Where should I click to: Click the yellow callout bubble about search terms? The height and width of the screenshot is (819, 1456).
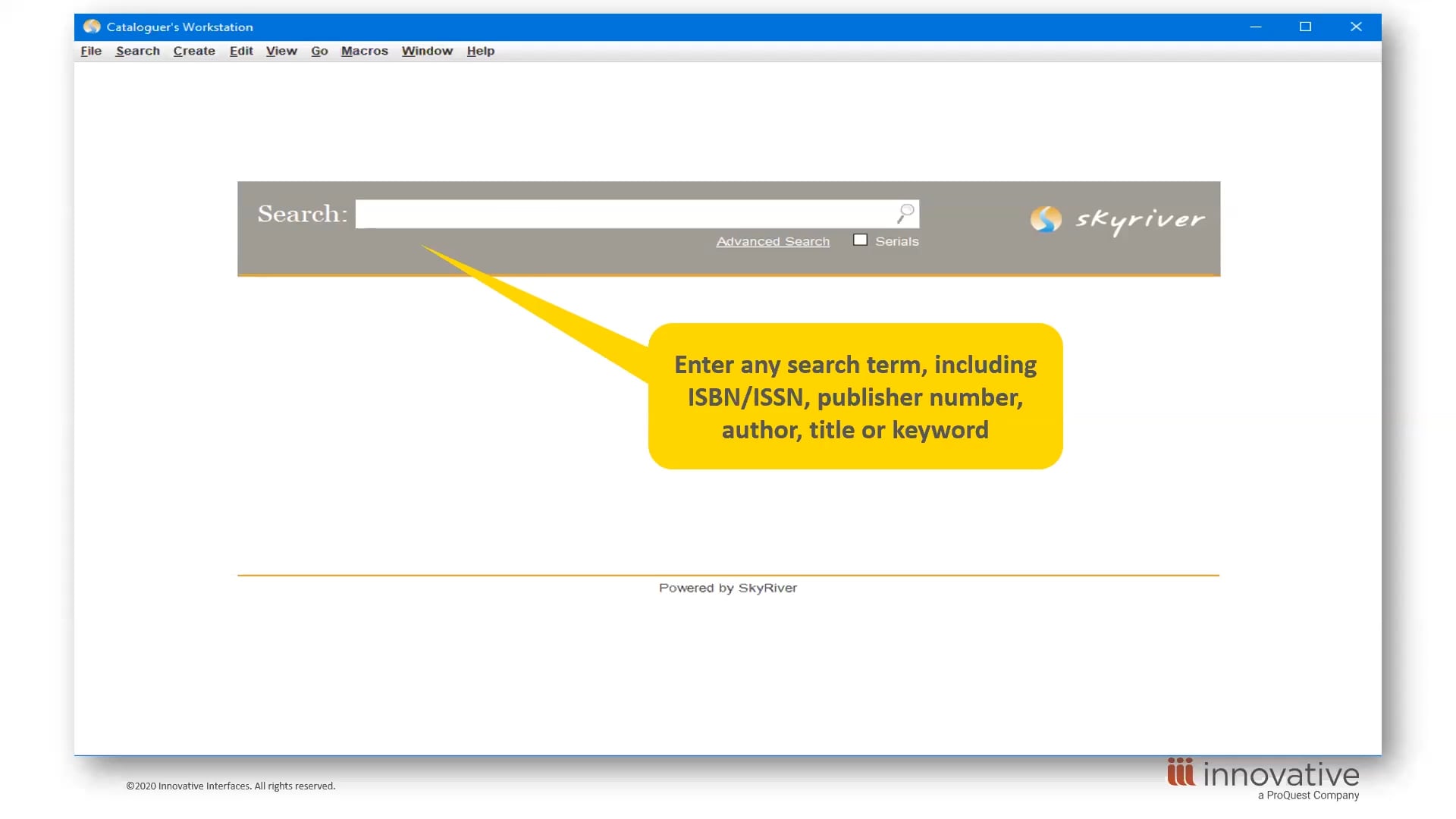(855, 397)
